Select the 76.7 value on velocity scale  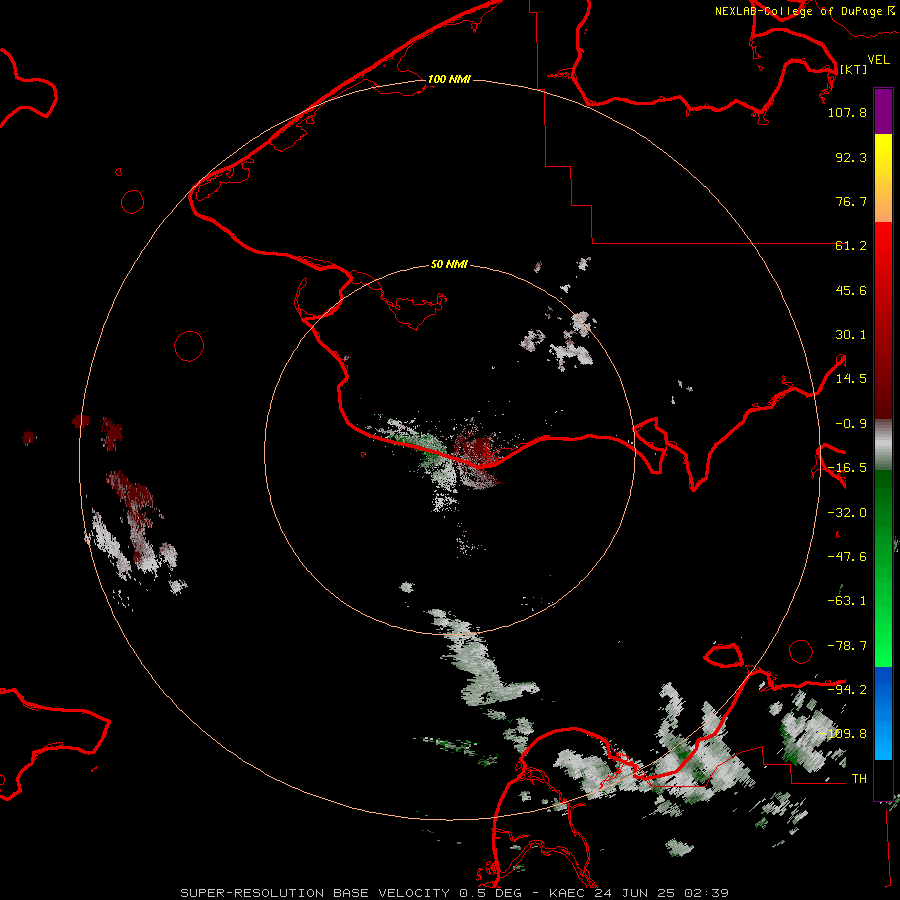coord(851,201)
